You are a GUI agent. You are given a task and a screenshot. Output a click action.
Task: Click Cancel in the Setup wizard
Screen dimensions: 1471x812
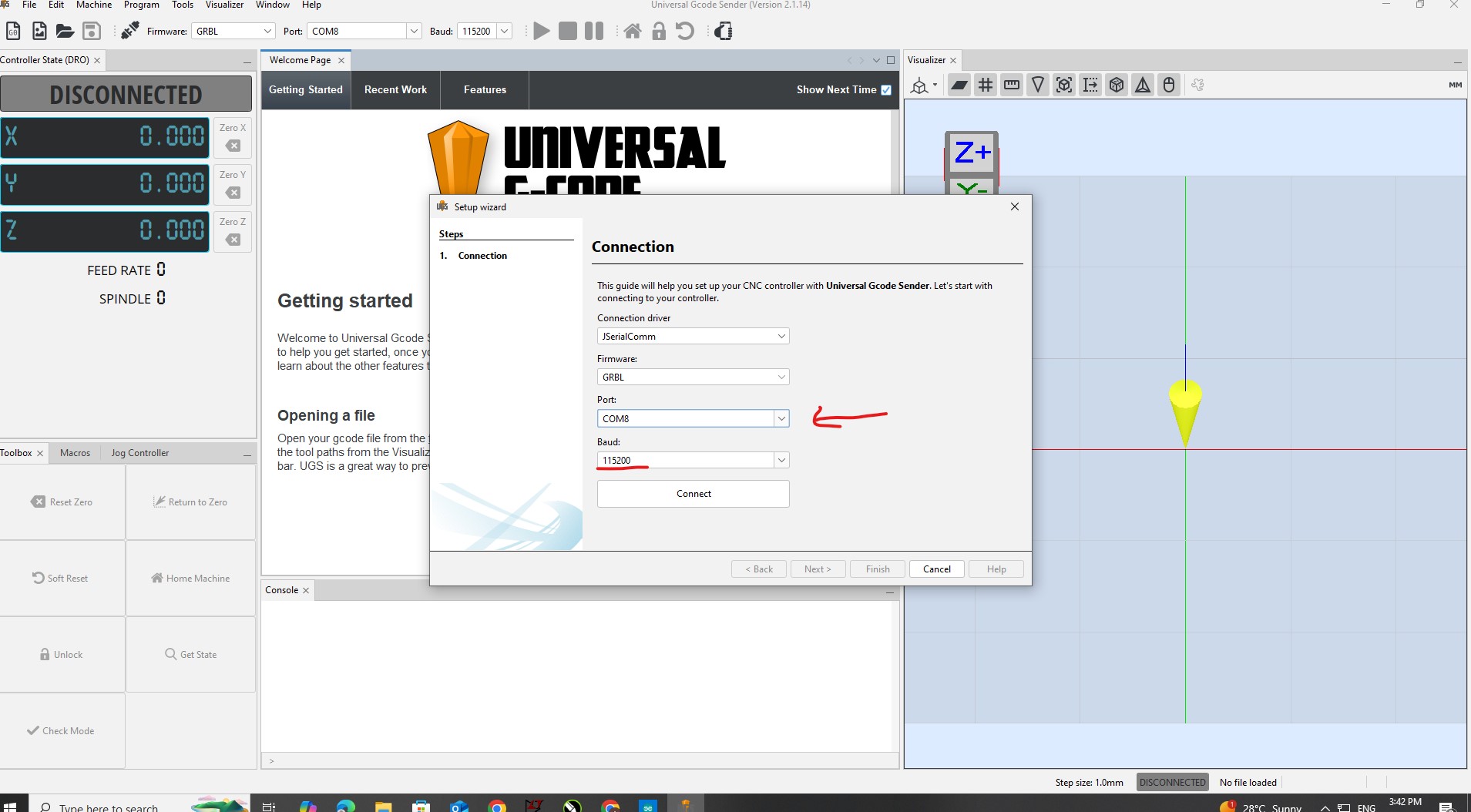tap(936, 569)
